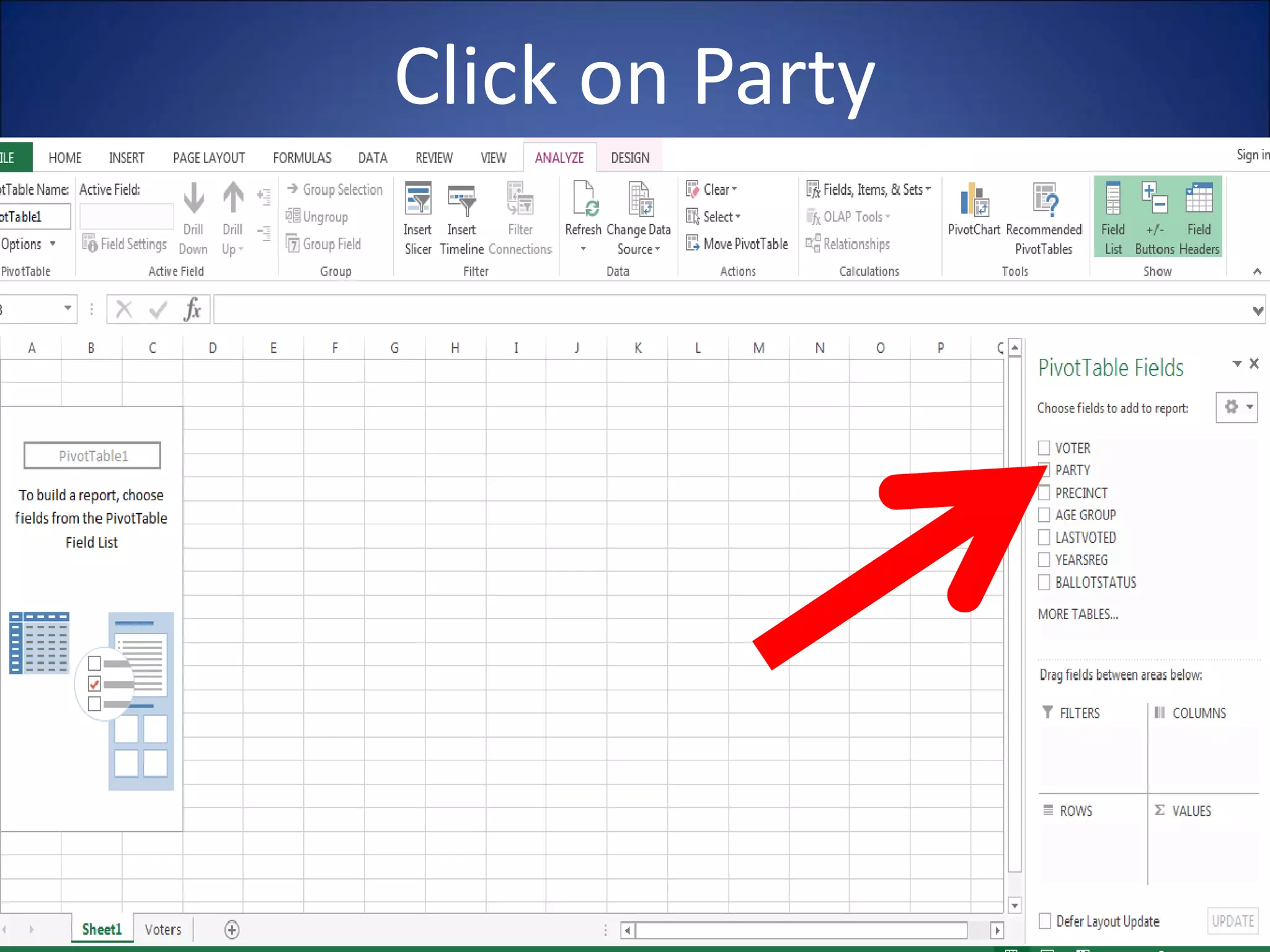Click the Insert Function fx icon
1270x952 pixels.
click(x=192, y=309)
